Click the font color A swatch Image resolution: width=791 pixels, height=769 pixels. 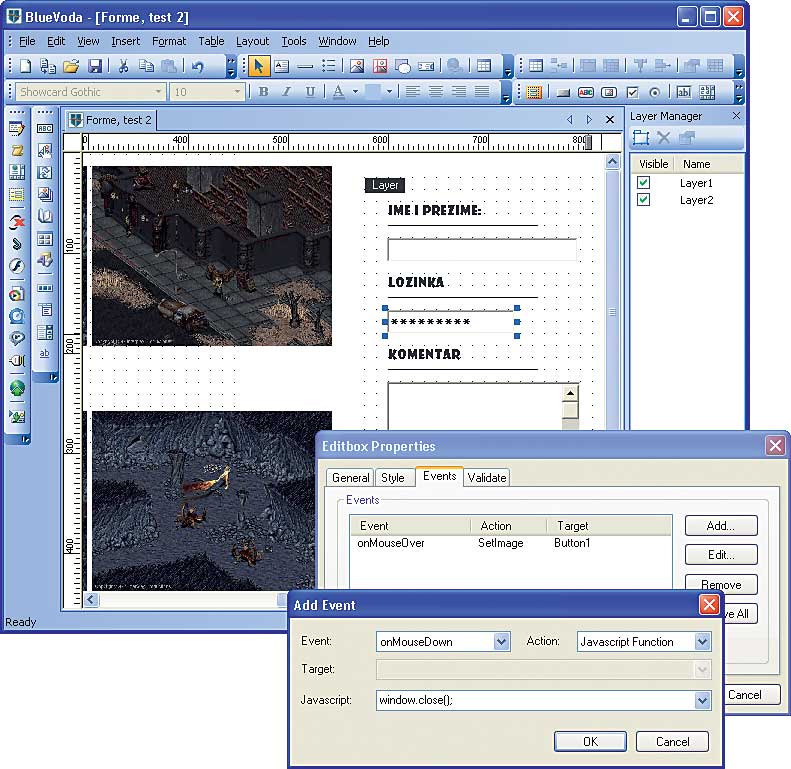(338, 91)
